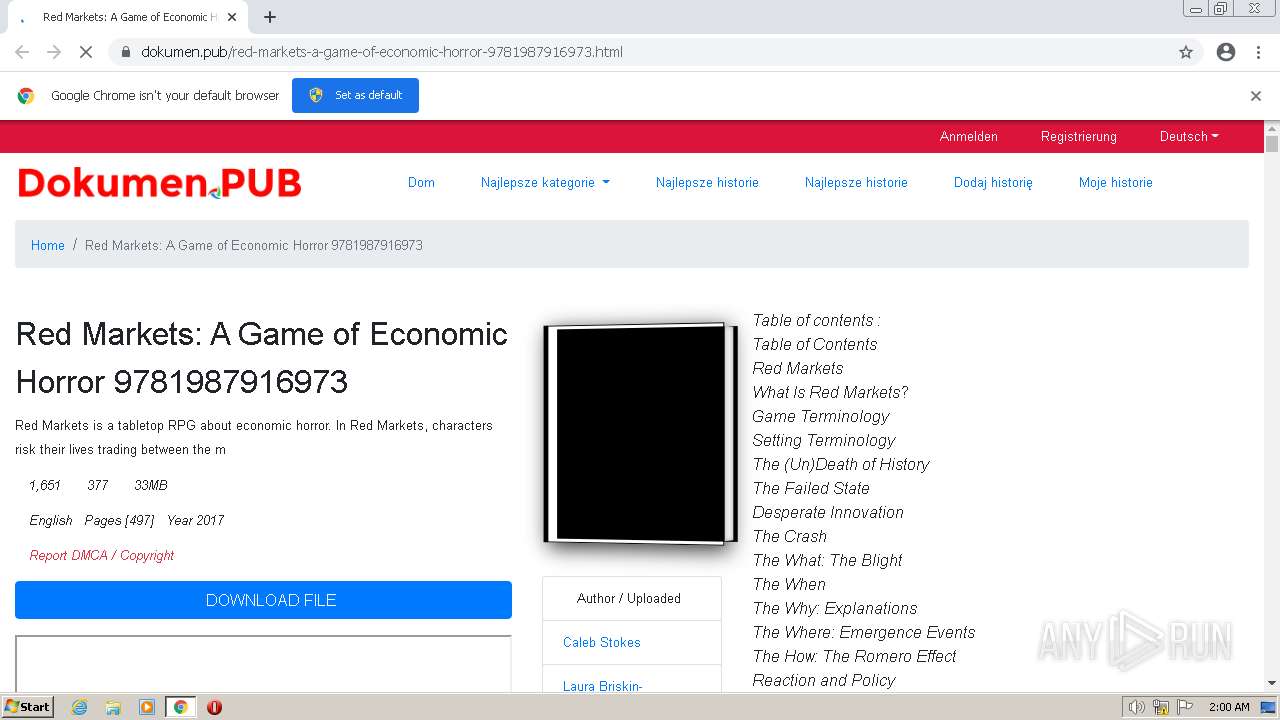The image size is (1280, 720).
Task: Select the Red Markets browser tab
Action: coord(125,17)
